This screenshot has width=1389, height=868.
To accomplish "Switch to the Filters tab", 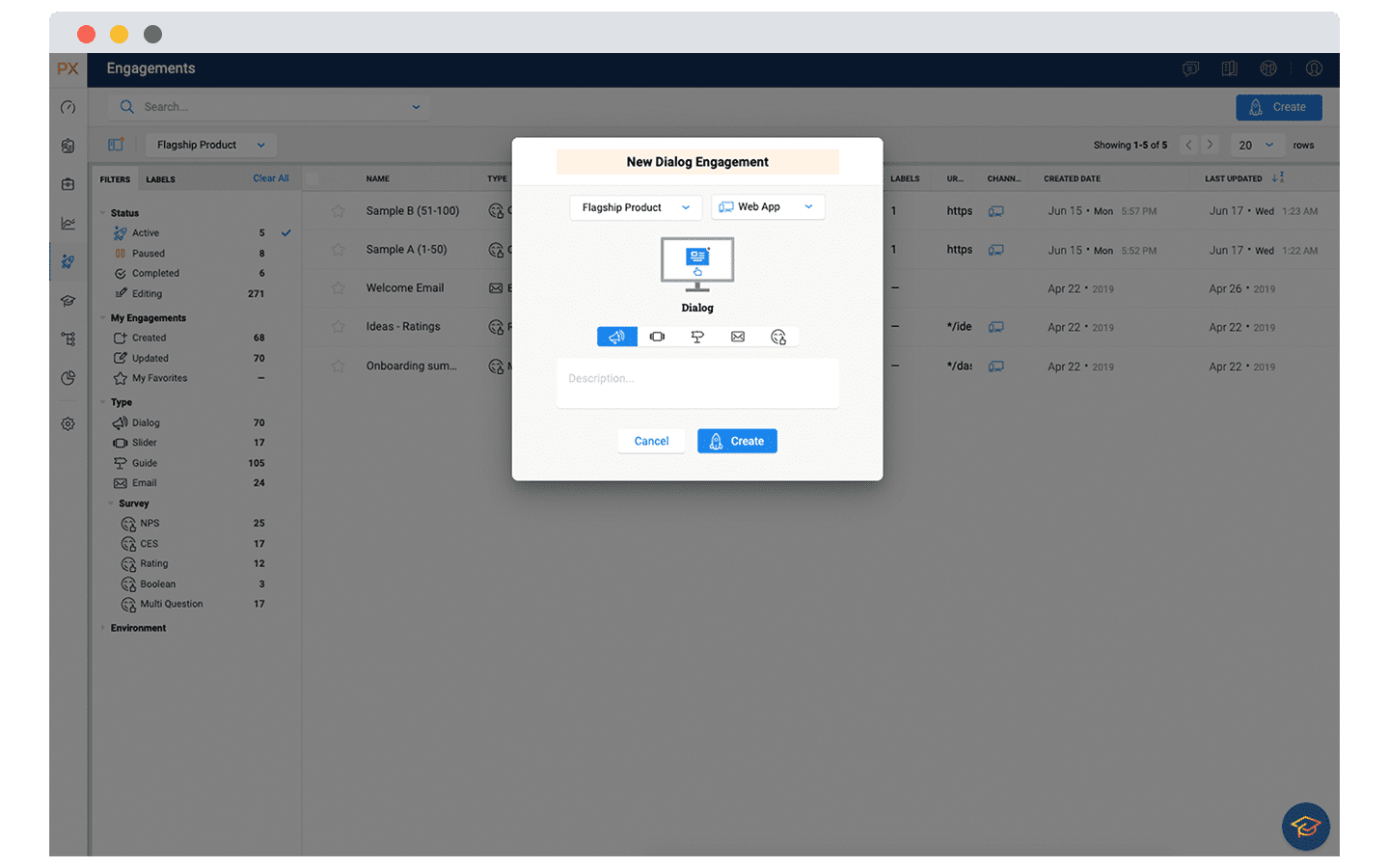I will [x=115, y=179].
